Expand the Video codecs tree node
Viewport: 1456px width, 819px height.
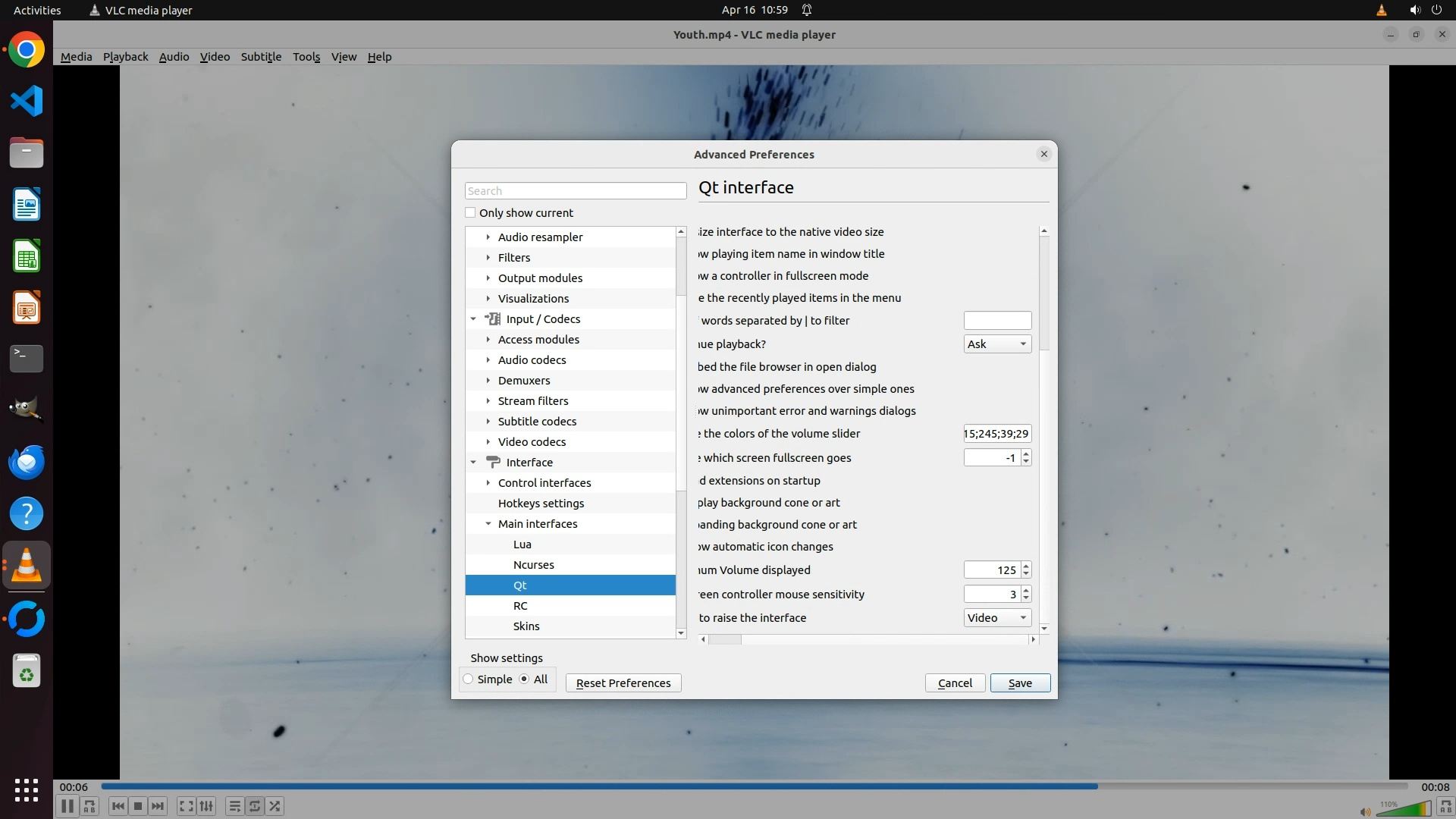coord(488,442)
